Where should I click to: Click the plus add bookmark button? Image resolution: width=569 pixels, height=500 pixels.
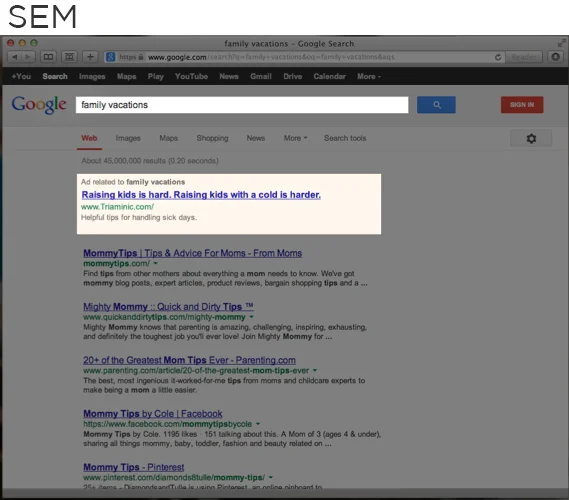(90, 57)
